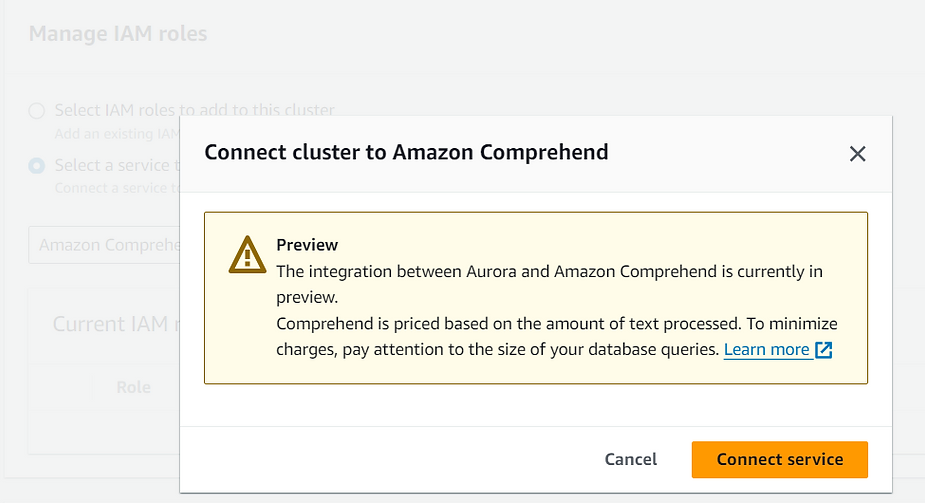Click the external link icon after Learn more
The height and width of the screenshot is (503, 925).
824,350
